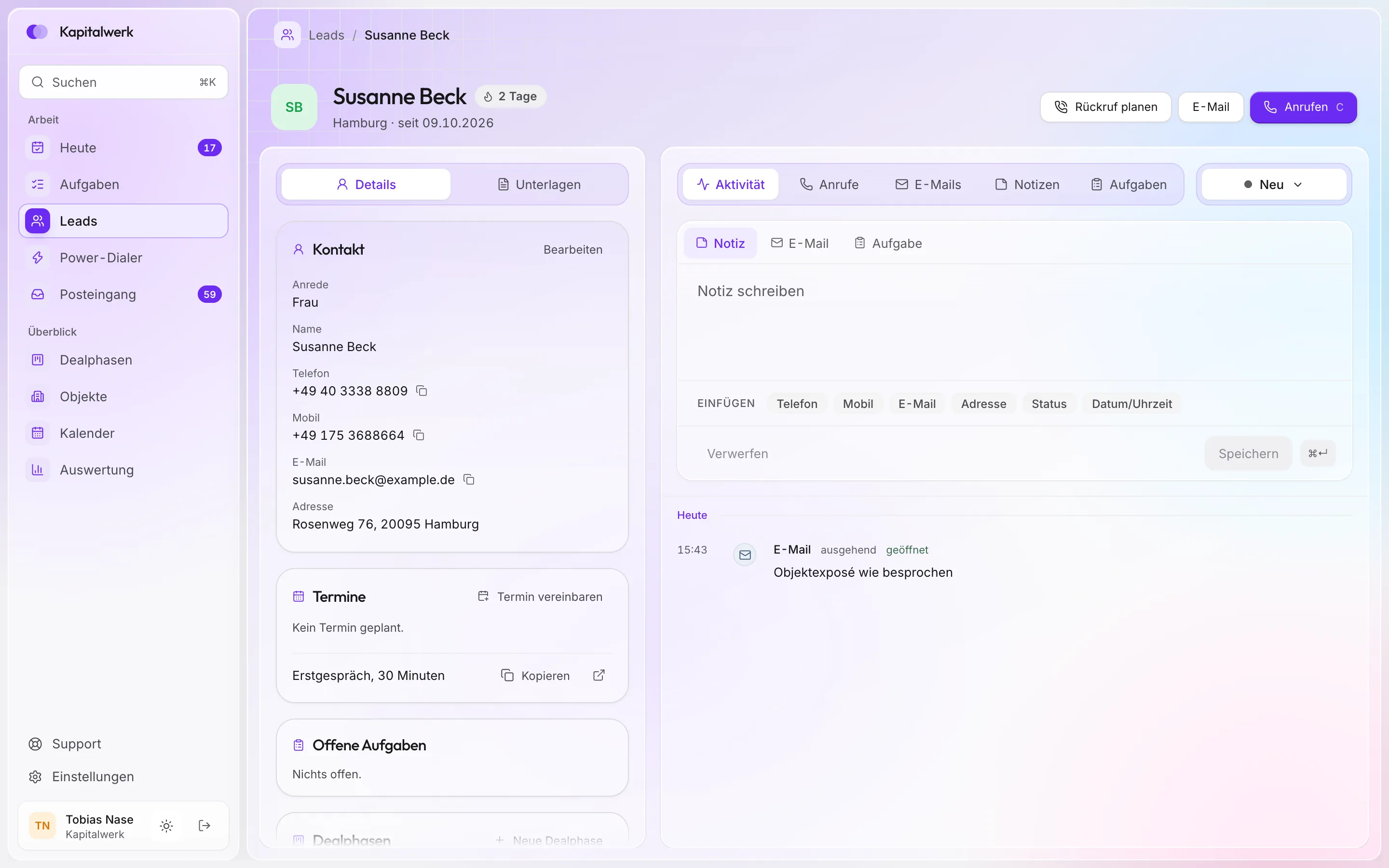
Task: Open Auswertung reports
Action: 123,470
